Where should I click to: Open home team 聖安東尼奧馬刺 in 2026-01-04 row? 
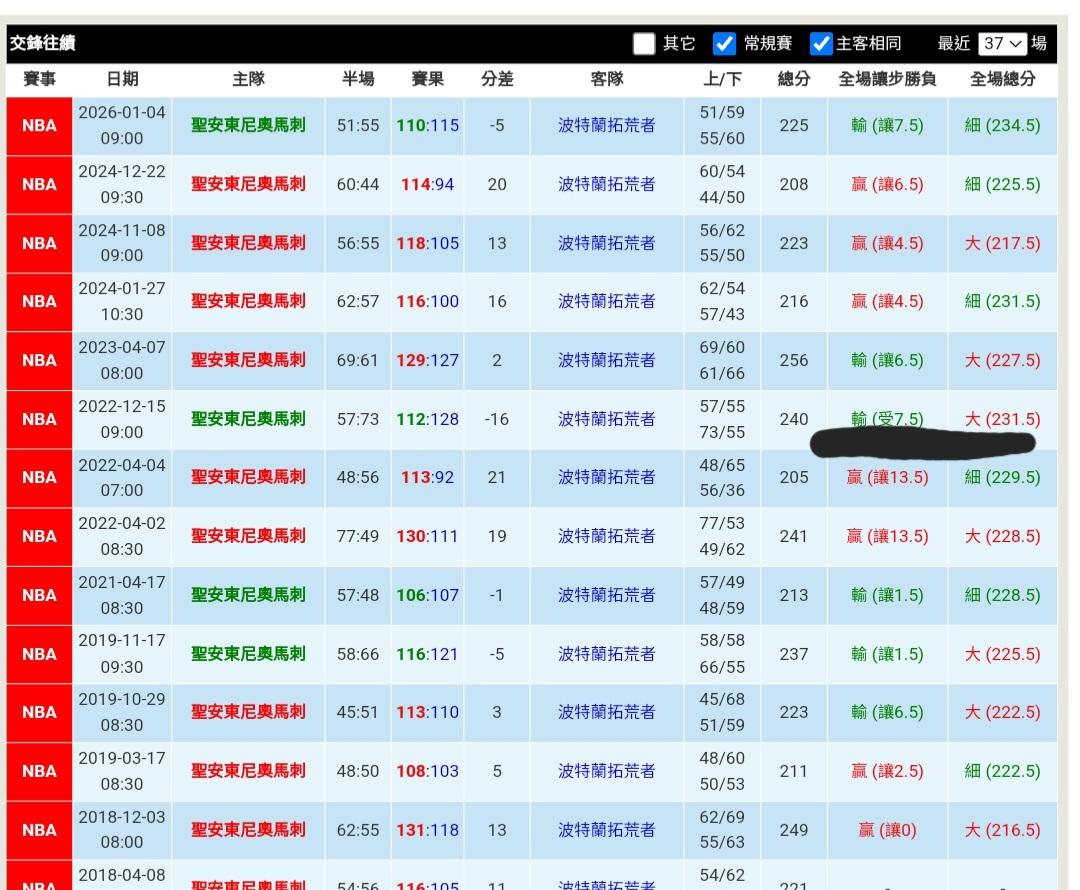tap(249, 126)
